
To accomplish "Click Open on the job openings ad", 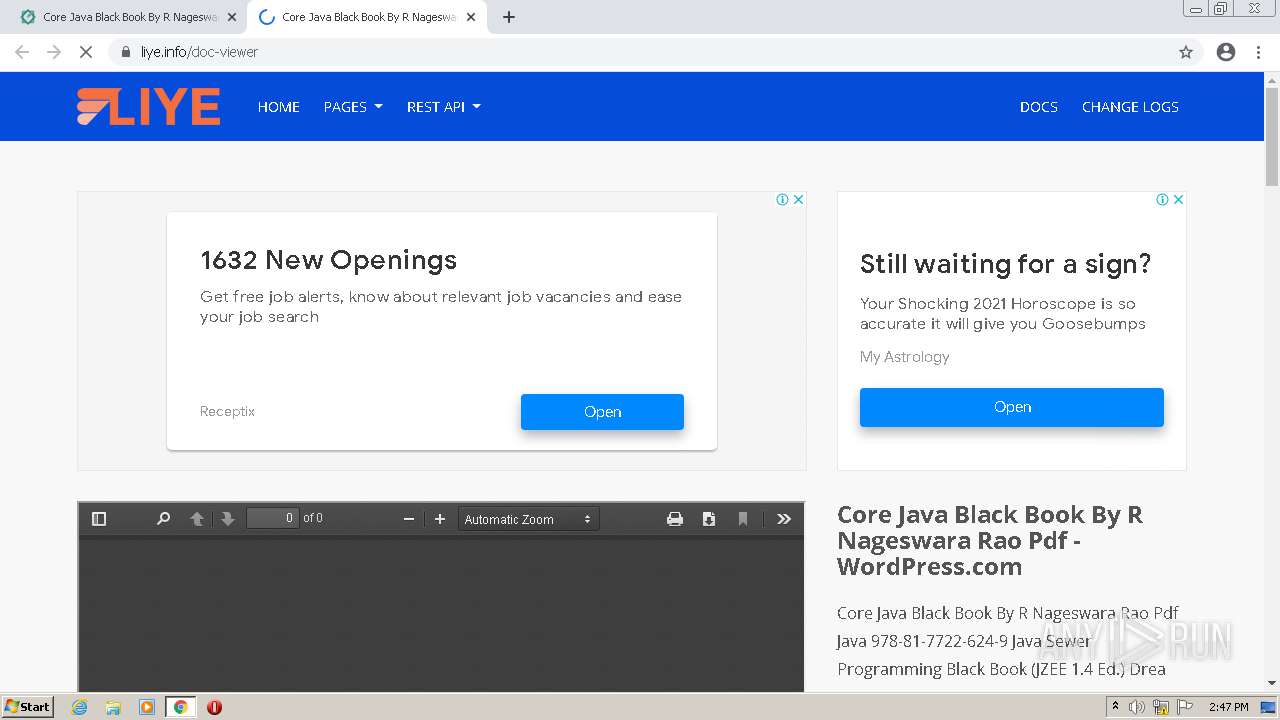I will coord(602,412).
